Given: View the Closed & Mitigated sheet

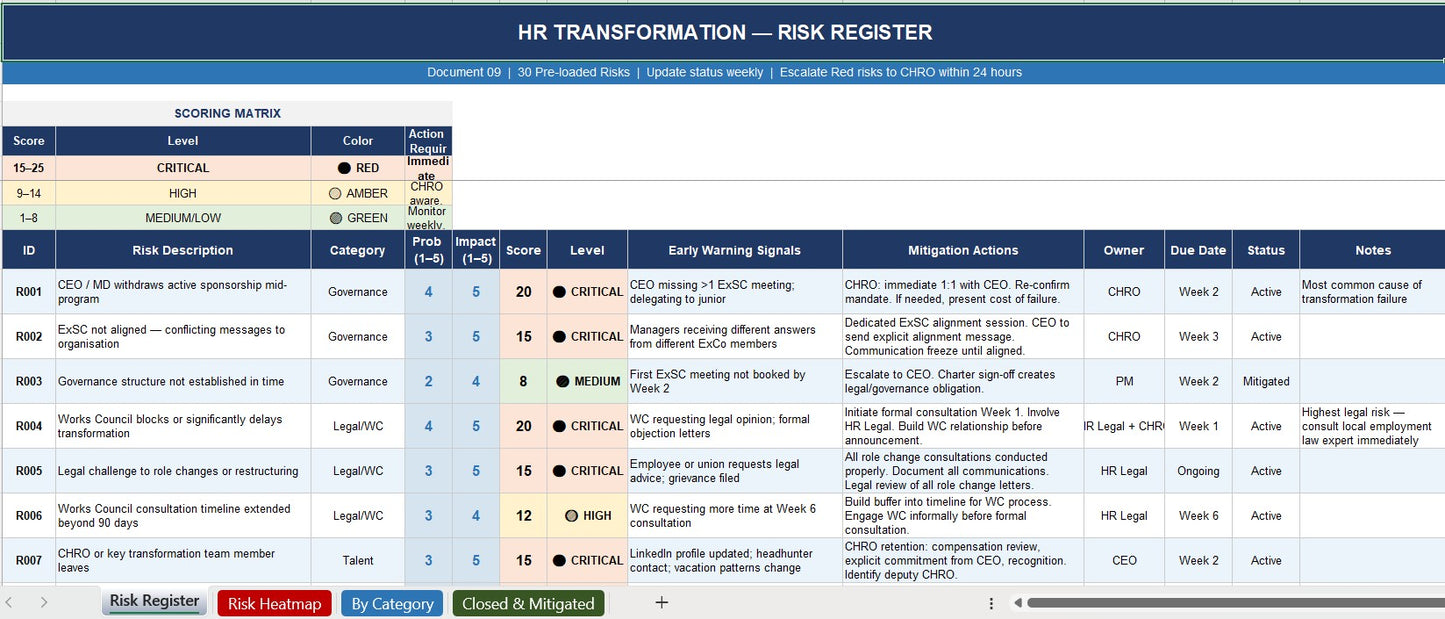Looking at the screenshot, I should [528, 601].
